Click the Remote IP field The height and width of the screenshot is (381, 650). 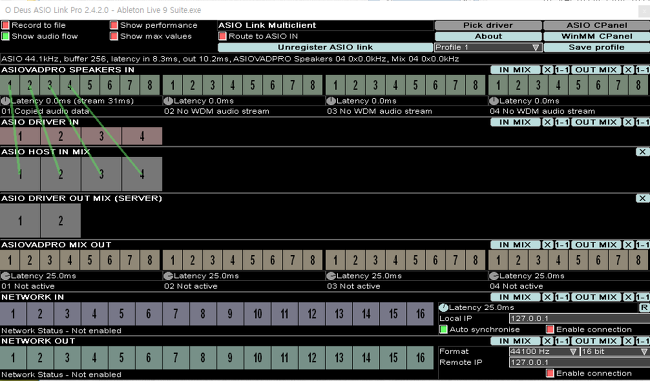click(x=580, y=362)
